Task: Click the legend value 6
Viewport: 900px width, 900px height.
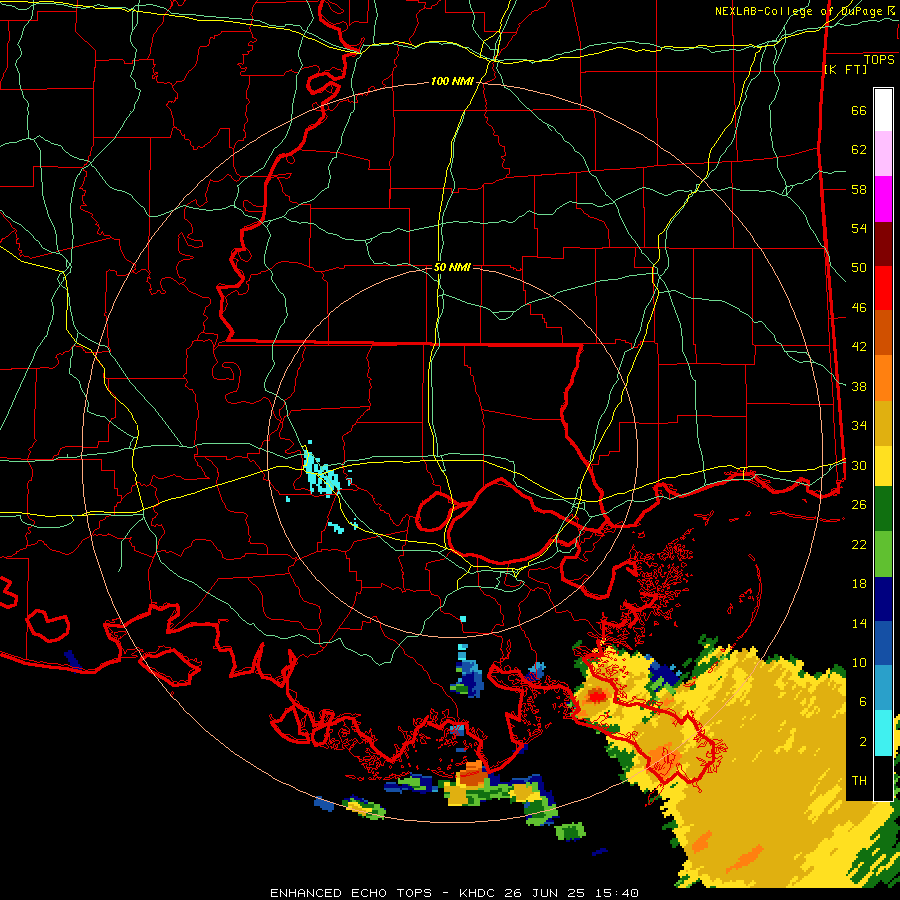Action: pyautogui.click(x=863, y=702)
